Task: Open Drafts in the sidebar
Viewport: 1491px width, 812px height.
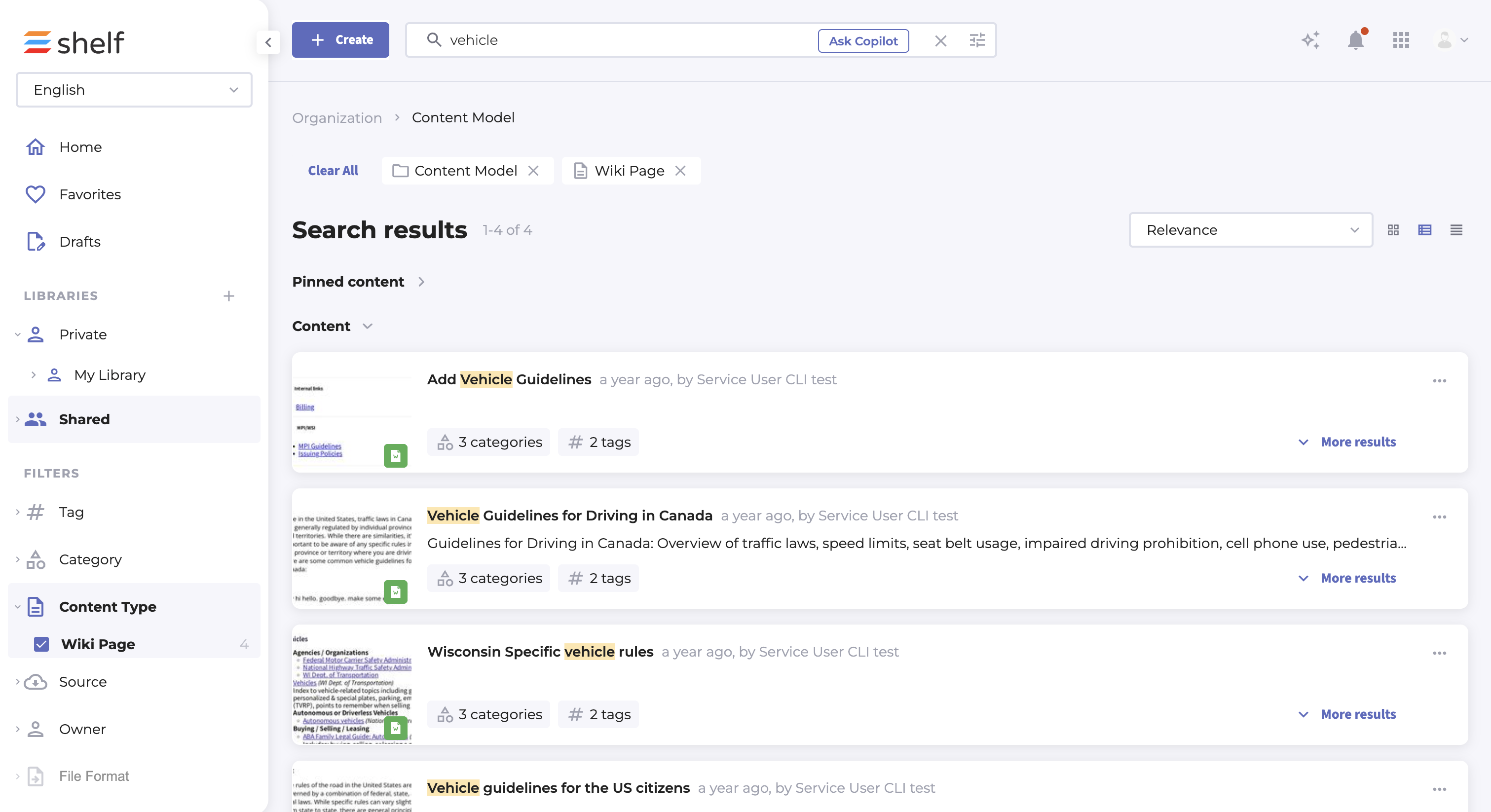Action: point(80,242)
